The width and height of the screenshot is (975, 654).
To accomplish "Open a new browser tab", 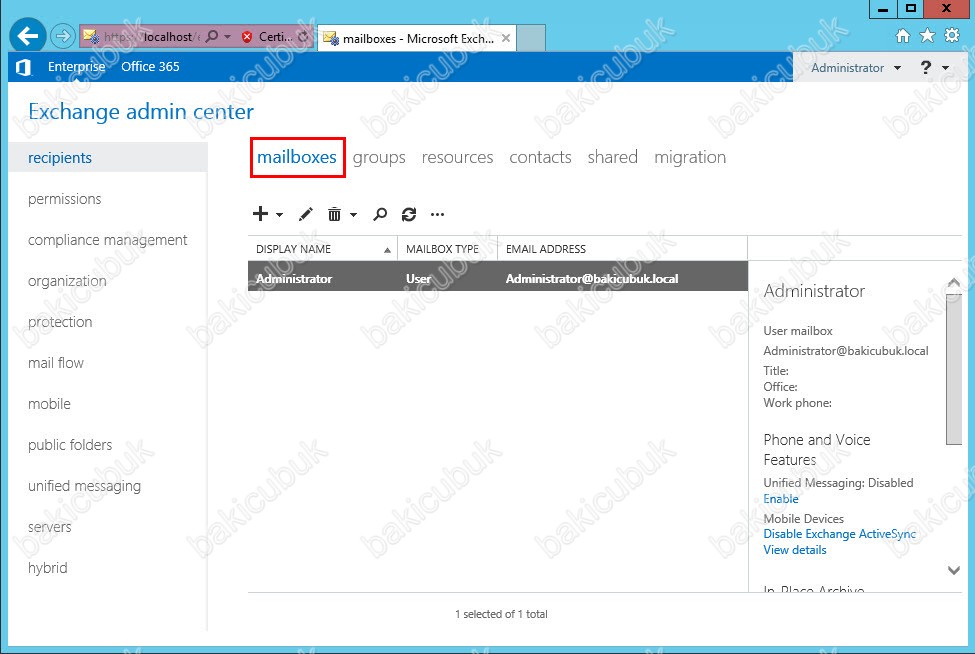I will pyautogui.click(x=531, y=38).
